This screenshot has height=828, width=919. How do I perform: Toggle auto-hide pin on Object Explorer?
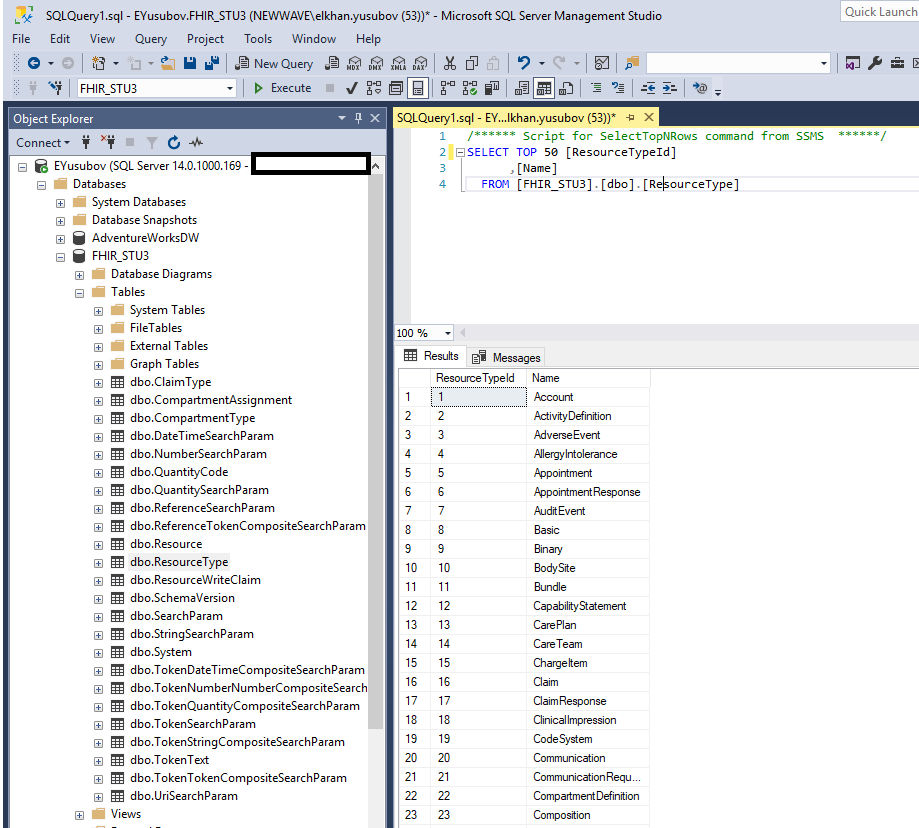pos(358,118)
